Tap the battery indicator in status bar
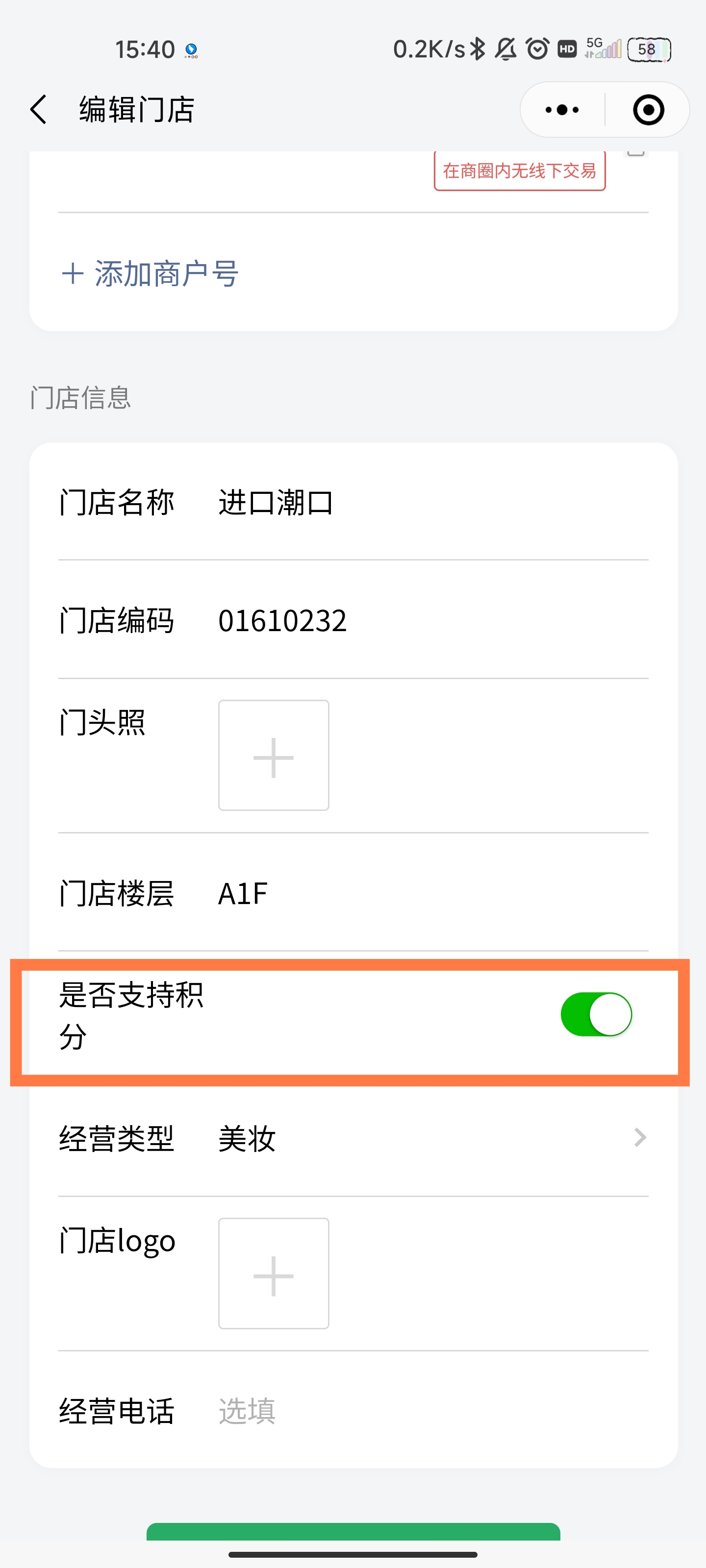 648,49
